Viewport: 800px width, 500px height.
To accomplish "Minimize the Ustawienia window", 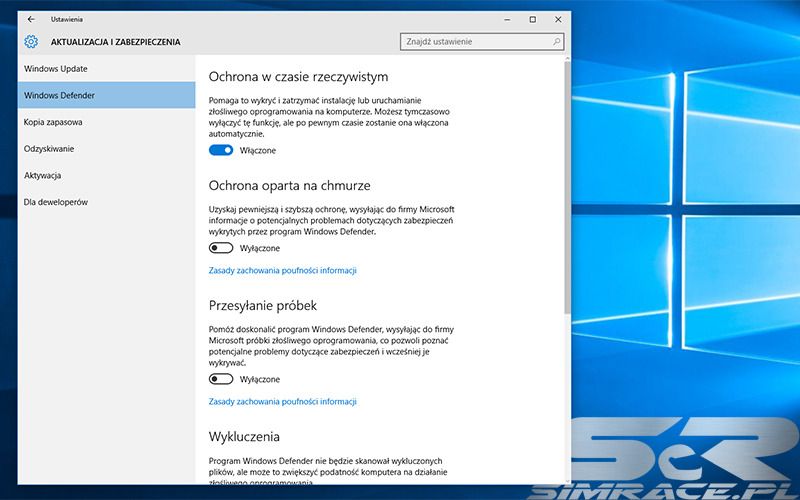I will click(x=505, y=19).
